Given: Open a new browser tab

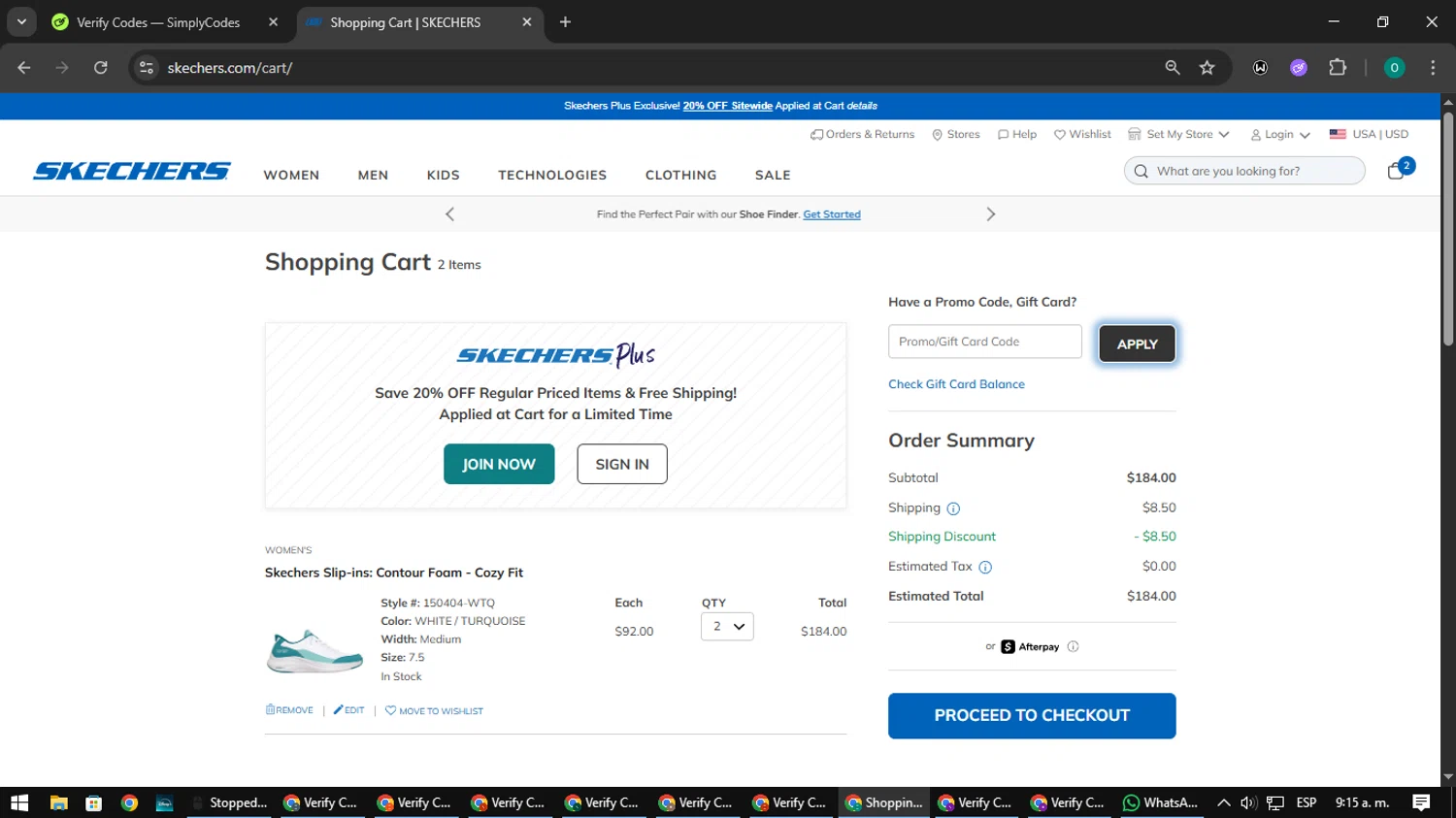Looking at the screenshot, I should click(565, 22).
